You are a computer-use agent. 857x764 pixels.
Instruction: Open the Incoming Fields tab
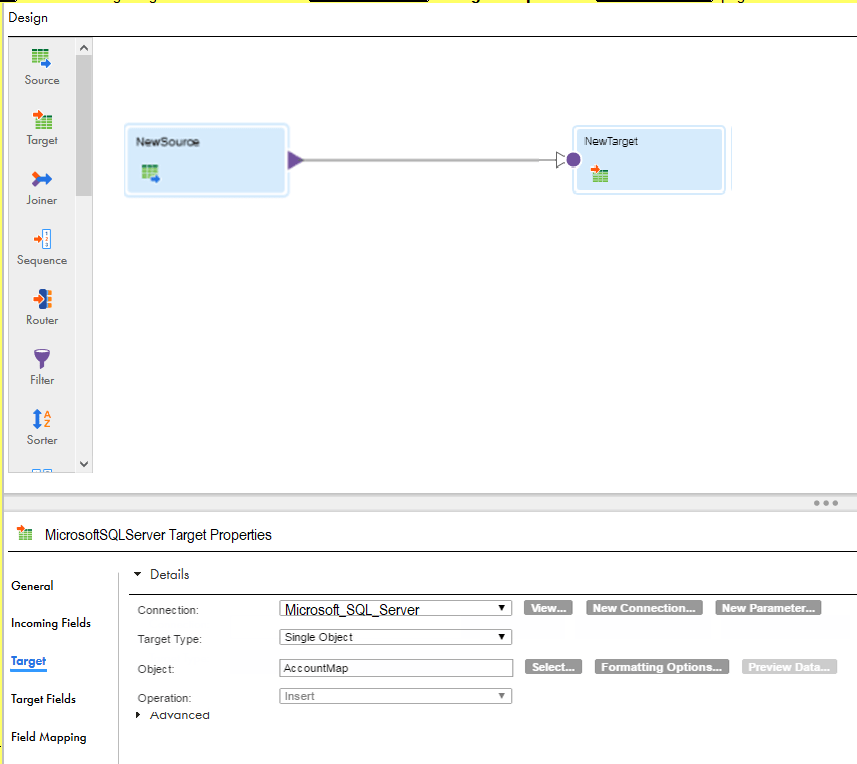(x=50, y=623)
